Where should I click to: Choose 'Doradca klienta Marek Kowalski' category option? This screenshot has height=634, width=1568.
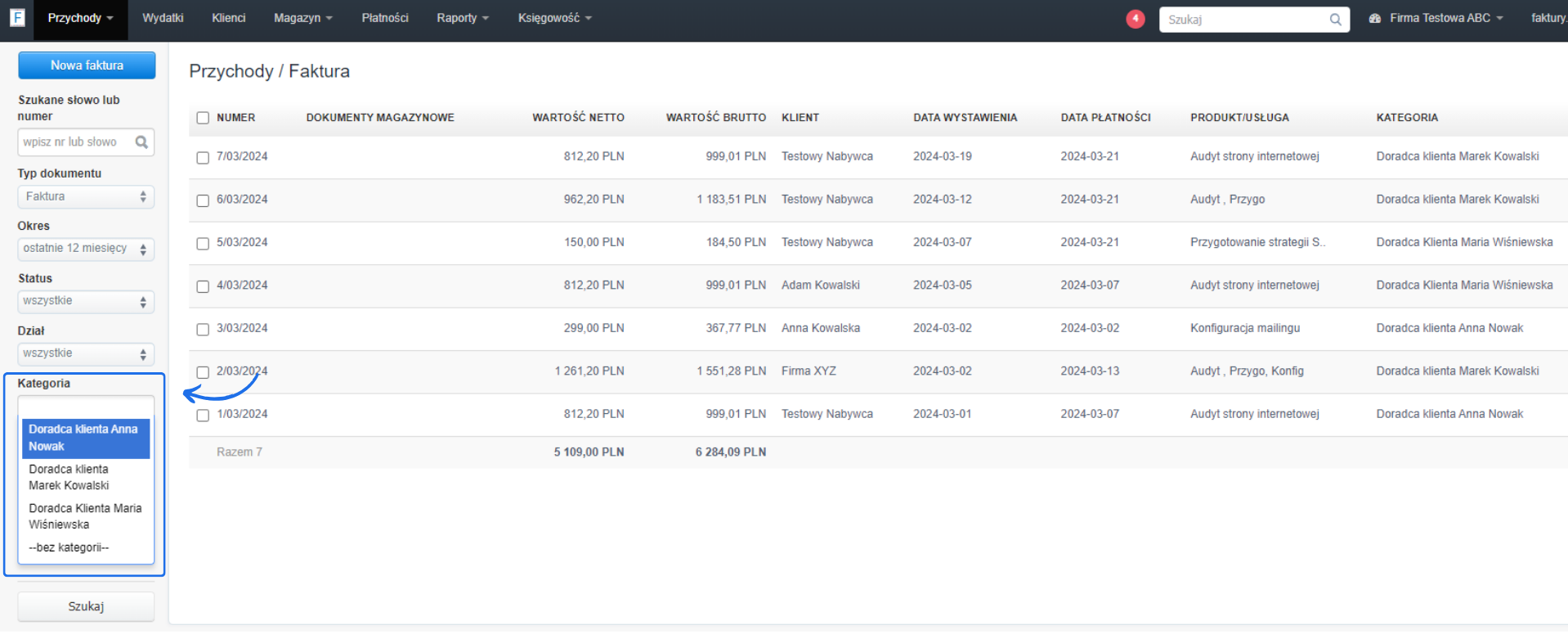click(x=69, y=478)
